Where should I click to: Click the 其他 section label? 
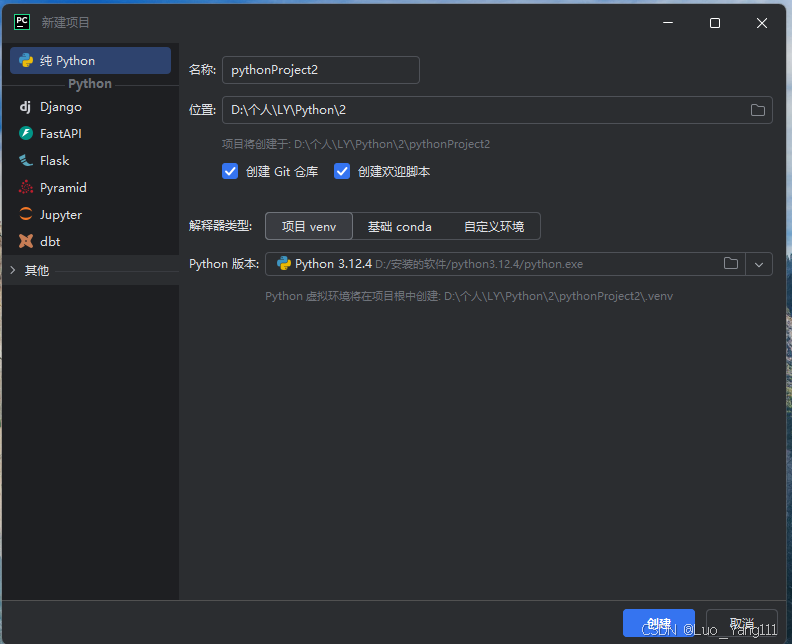click(x=37, y=270)
